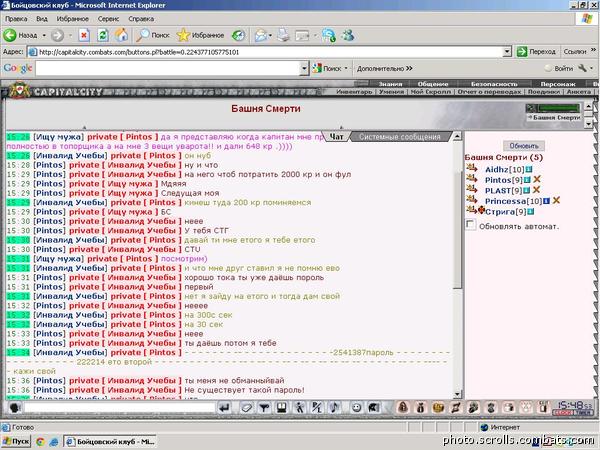
Task: Click the Переход go button
Action: pos(536,52)
